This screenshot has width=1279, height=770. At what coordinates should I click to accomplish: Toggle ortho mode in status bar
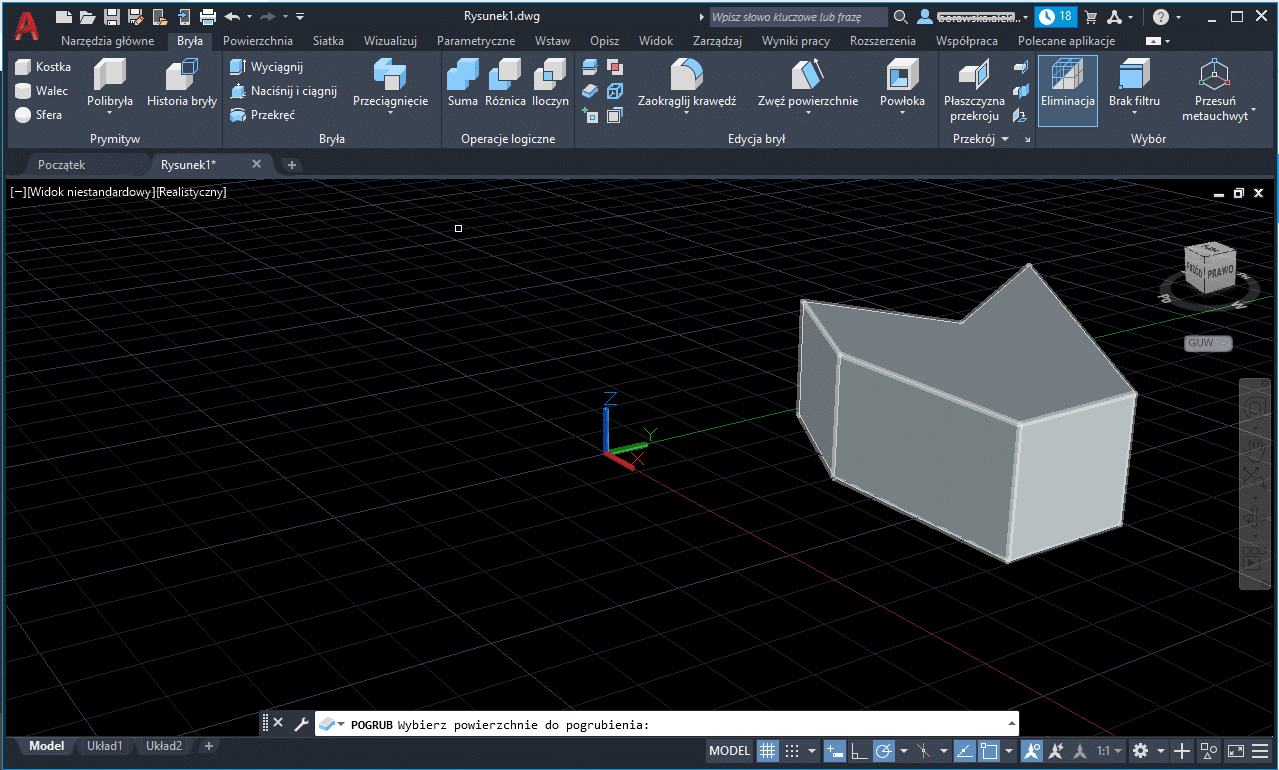pyautogui.click(x=859, y=750)
